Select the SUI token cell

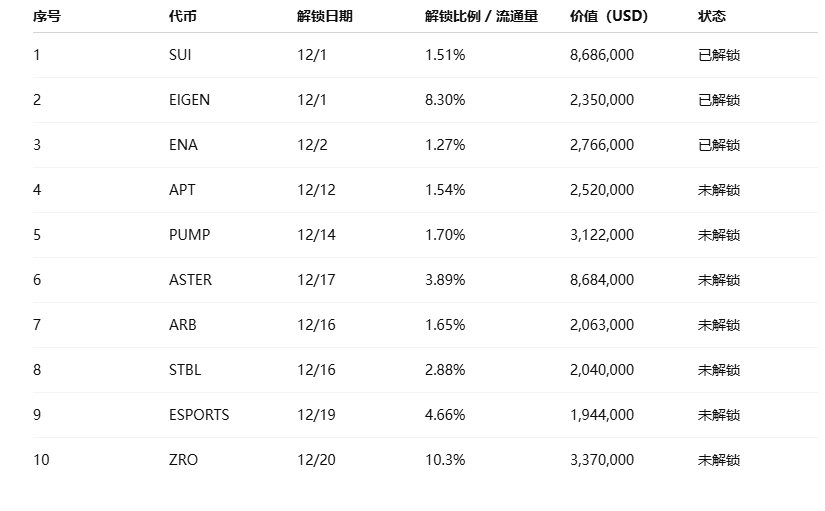[x=180, y=55]
